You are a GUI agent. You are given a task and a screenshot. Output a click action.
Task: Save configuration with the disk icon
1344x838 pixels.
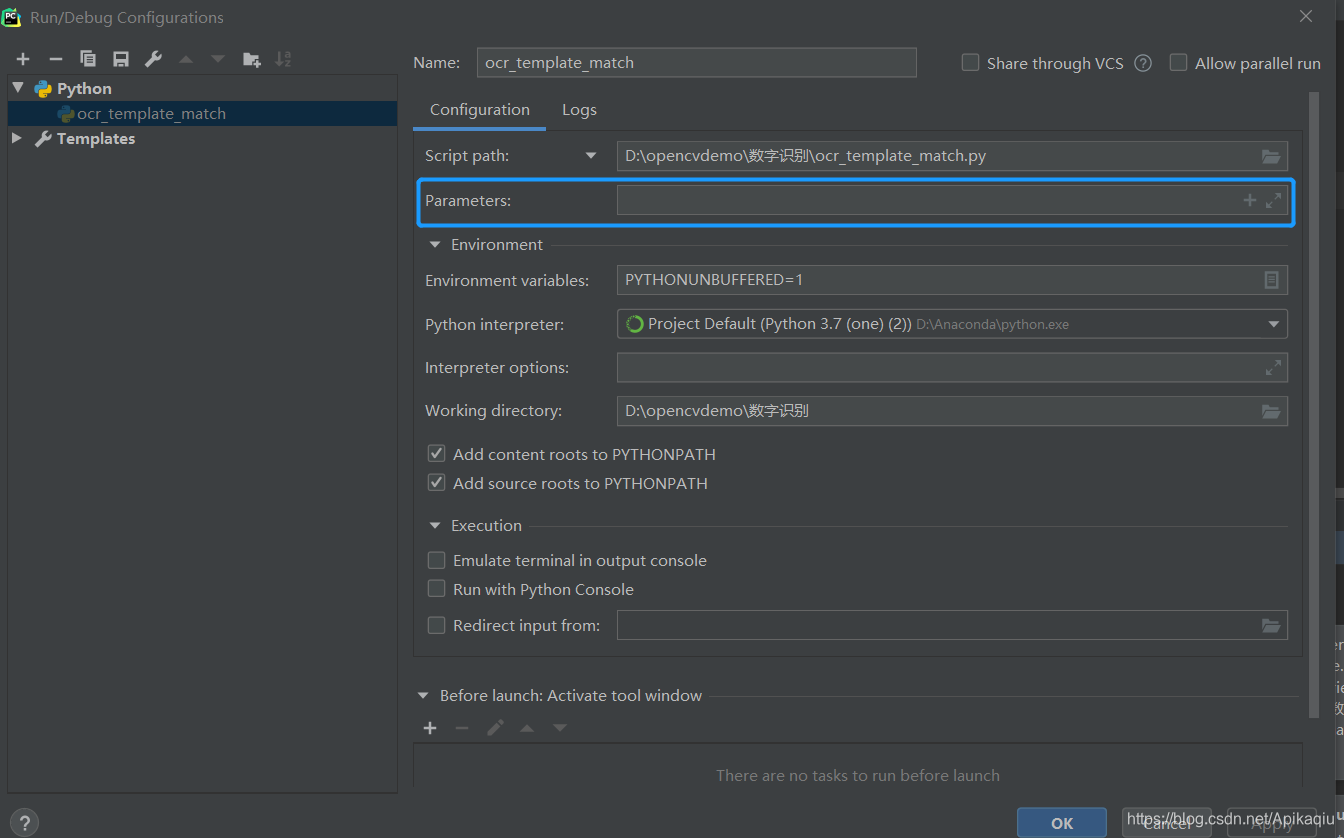pos(121,60)
